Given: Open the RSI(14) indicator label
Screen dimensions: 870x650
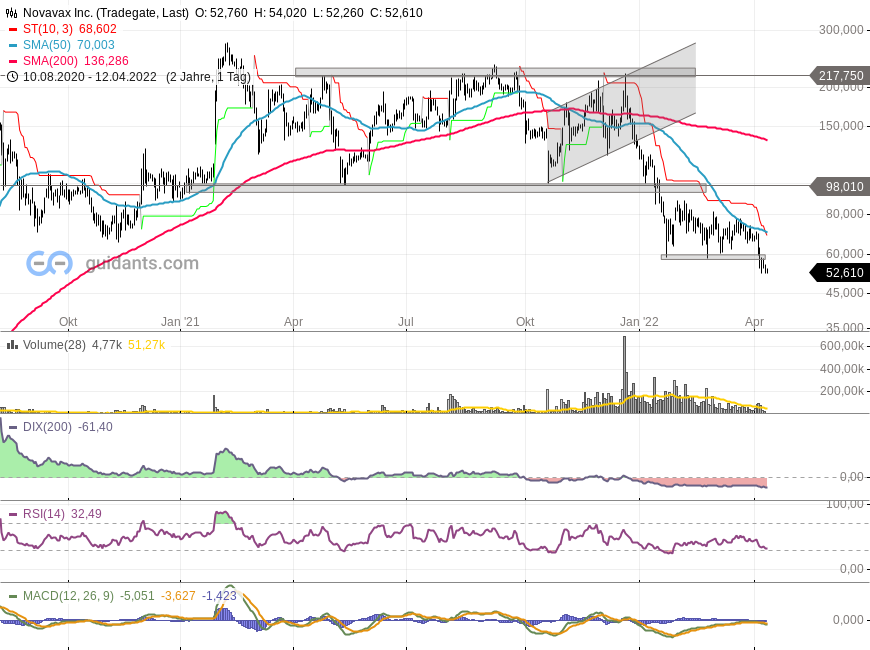Looking at the screenshot, I should click(x=44, y=515).
